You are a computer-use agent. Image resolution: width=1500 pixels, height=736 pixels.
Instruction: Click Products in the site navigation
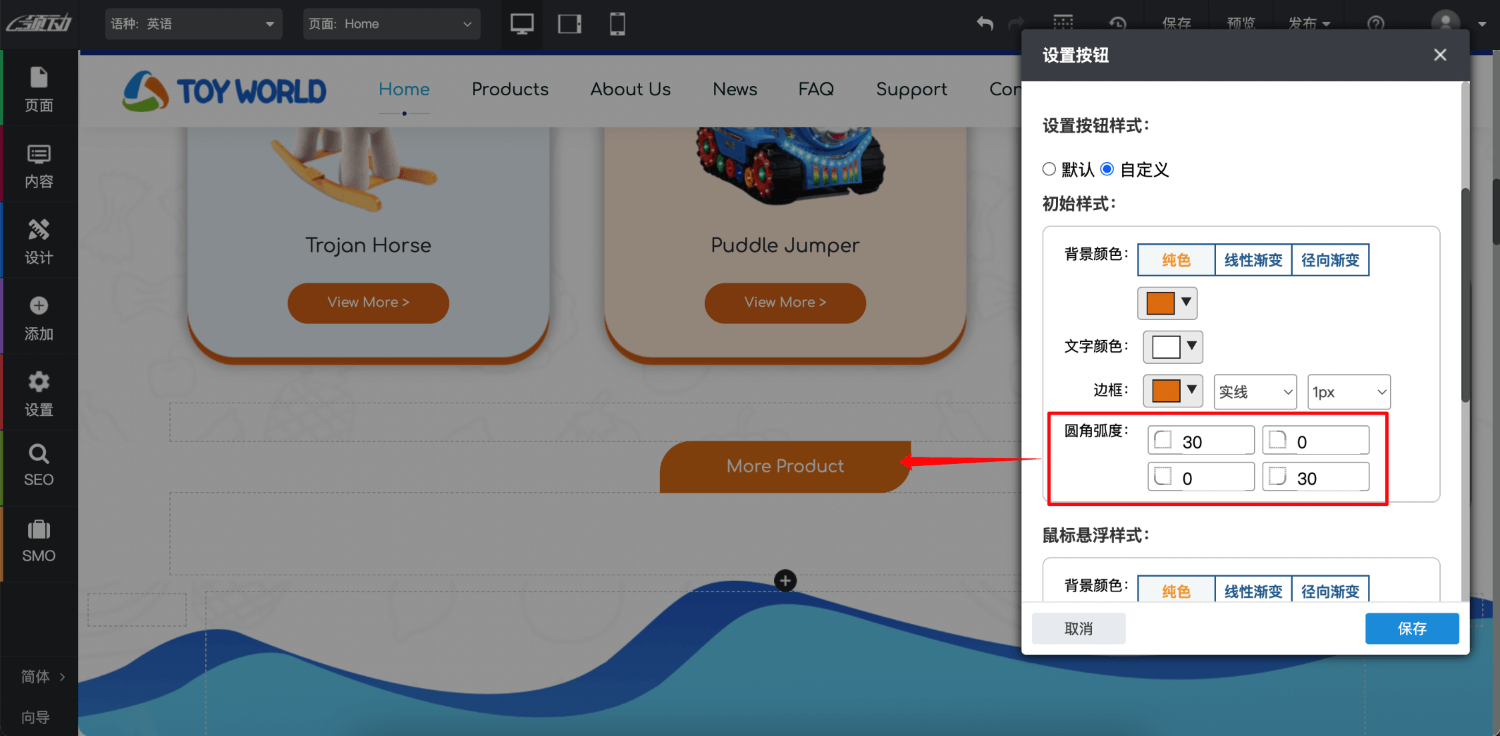510,89
